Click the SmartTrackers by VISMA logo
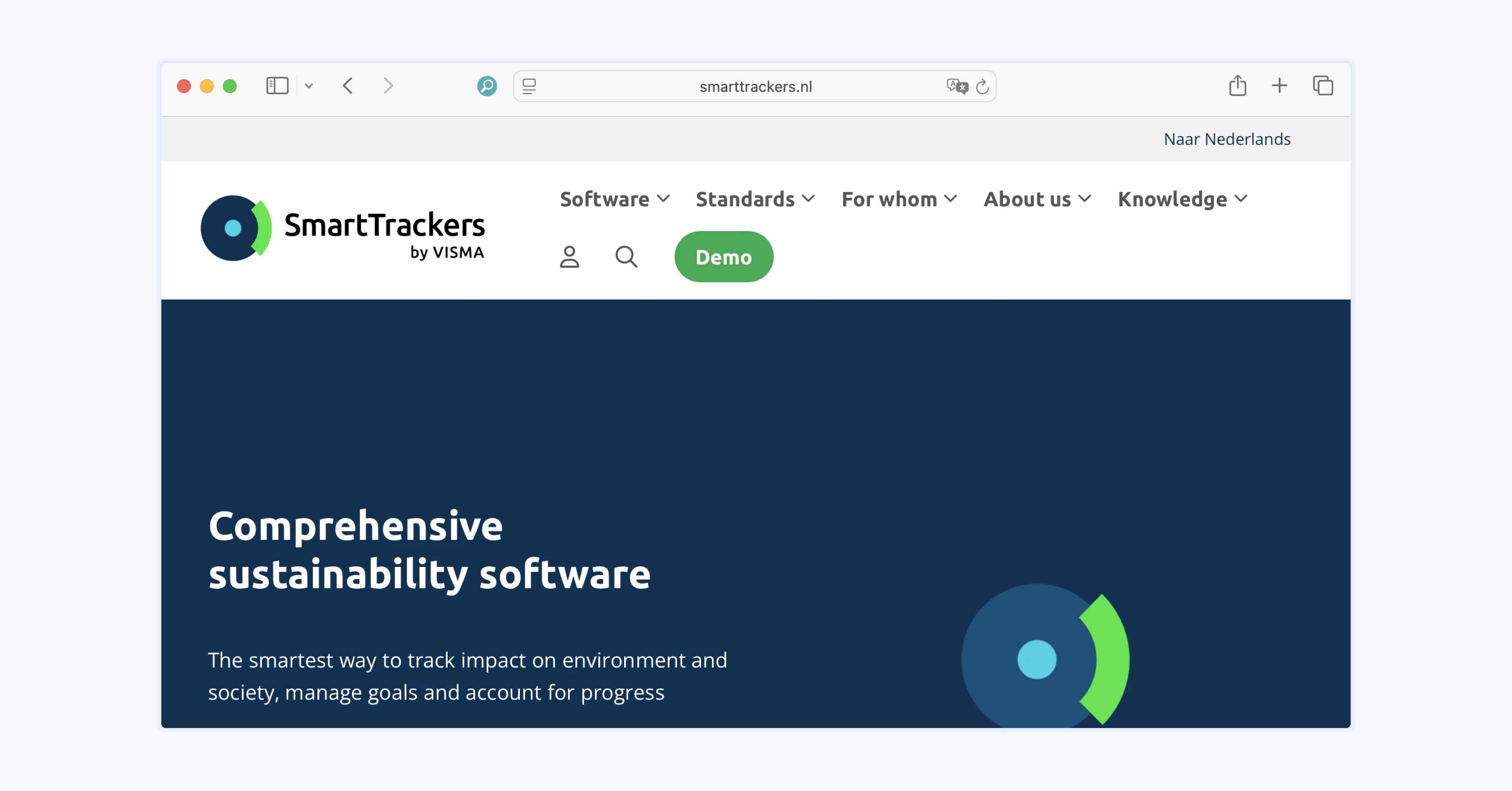1512x791 pixels. click(342, 228)
